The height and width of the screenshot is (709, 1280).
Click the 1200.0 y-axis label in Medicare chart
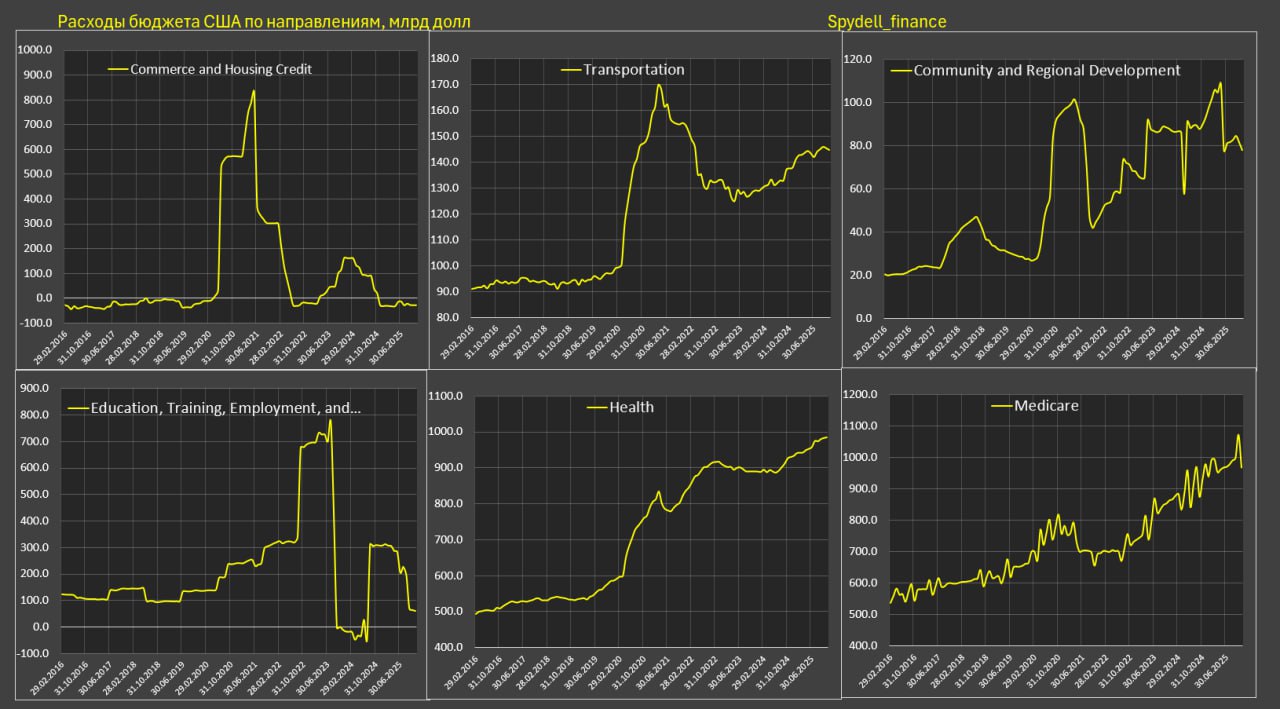point(860,395)
